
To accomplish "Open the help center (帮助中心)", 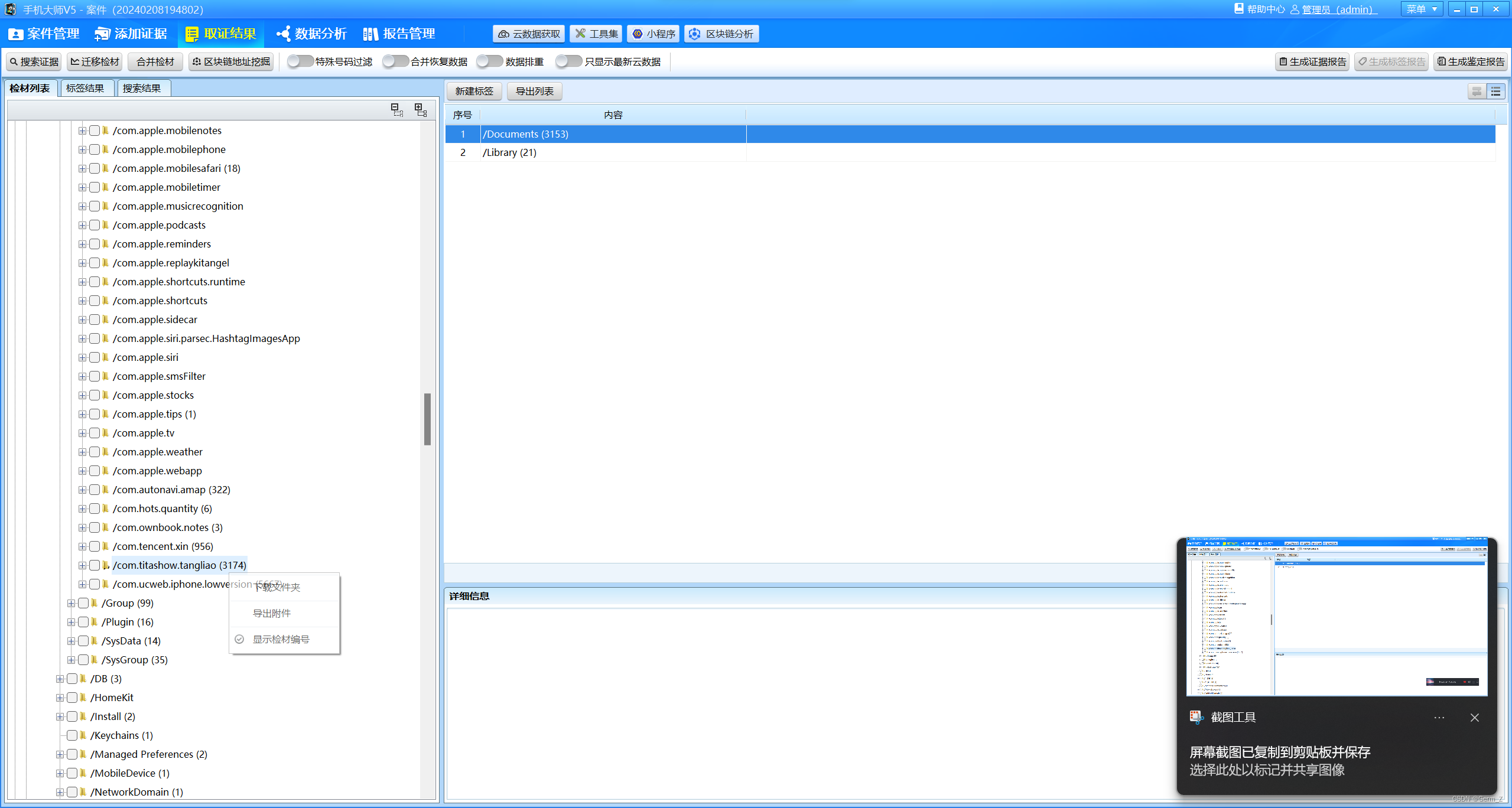I will click(1259, 9).
